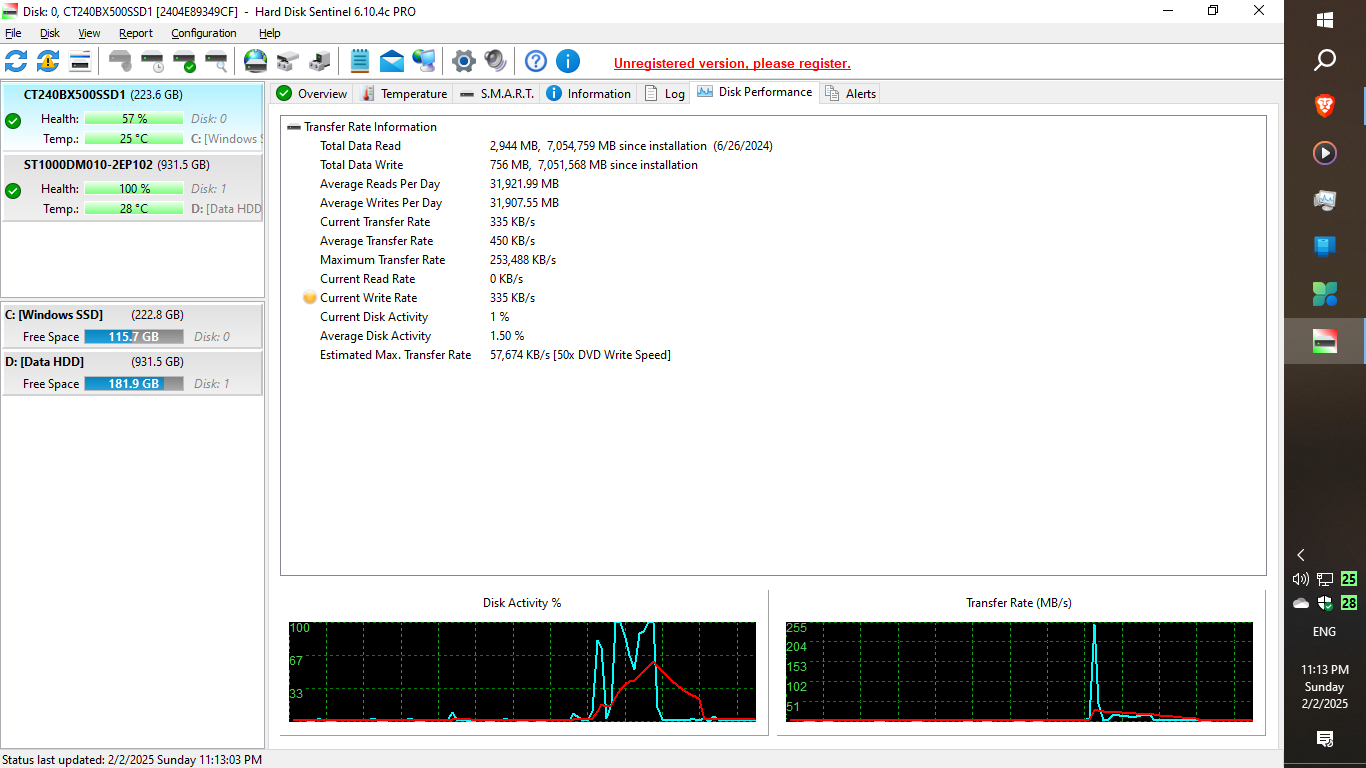Open the notepad report icon
The height and width of the screenshot is (768, 1366).
tap(360, 61)
